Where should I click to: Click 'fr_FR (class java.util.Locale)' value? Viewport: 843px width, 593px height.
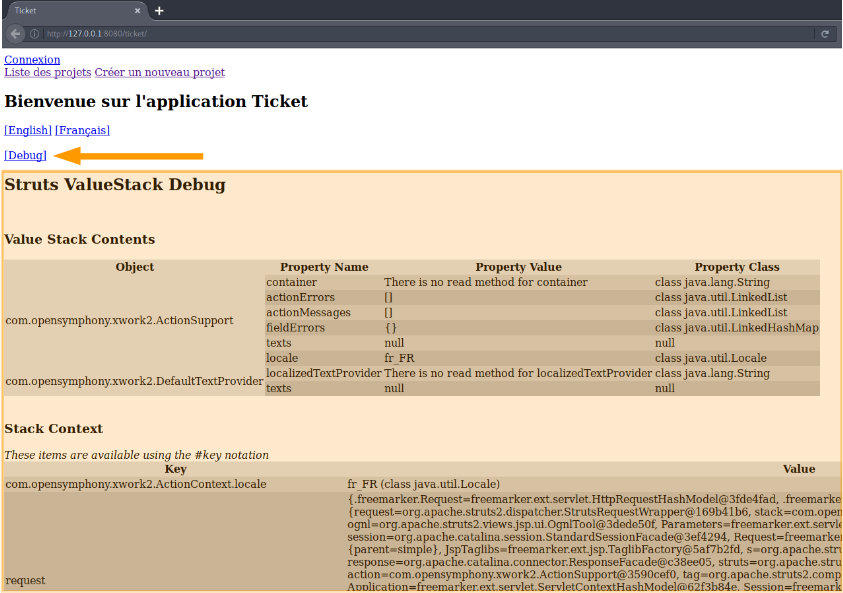(x=424, y=484)
